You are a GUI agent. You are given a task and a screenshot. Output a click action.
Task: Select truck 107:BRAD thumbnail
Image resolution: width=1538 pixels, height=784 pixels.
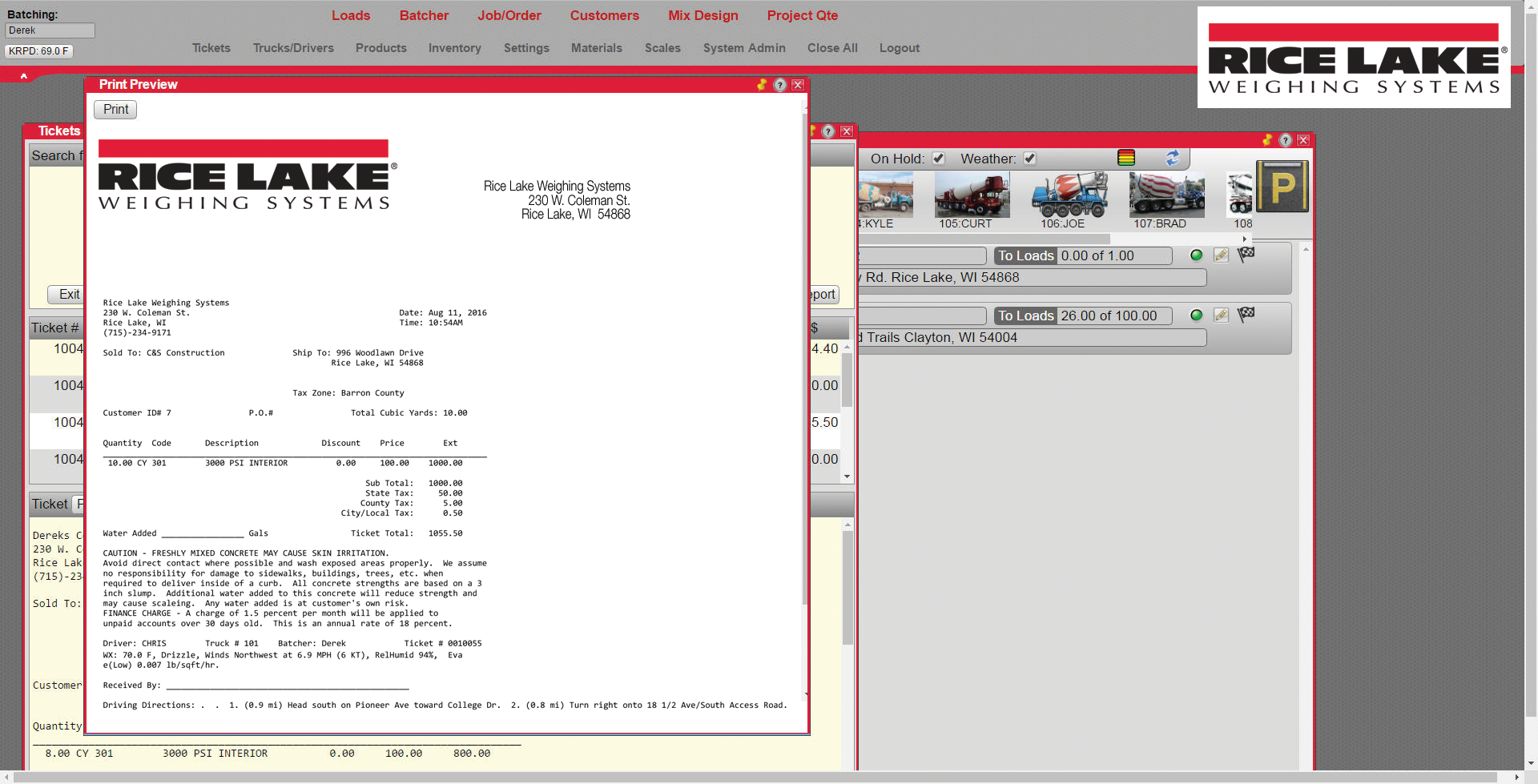pos(1166,195)
